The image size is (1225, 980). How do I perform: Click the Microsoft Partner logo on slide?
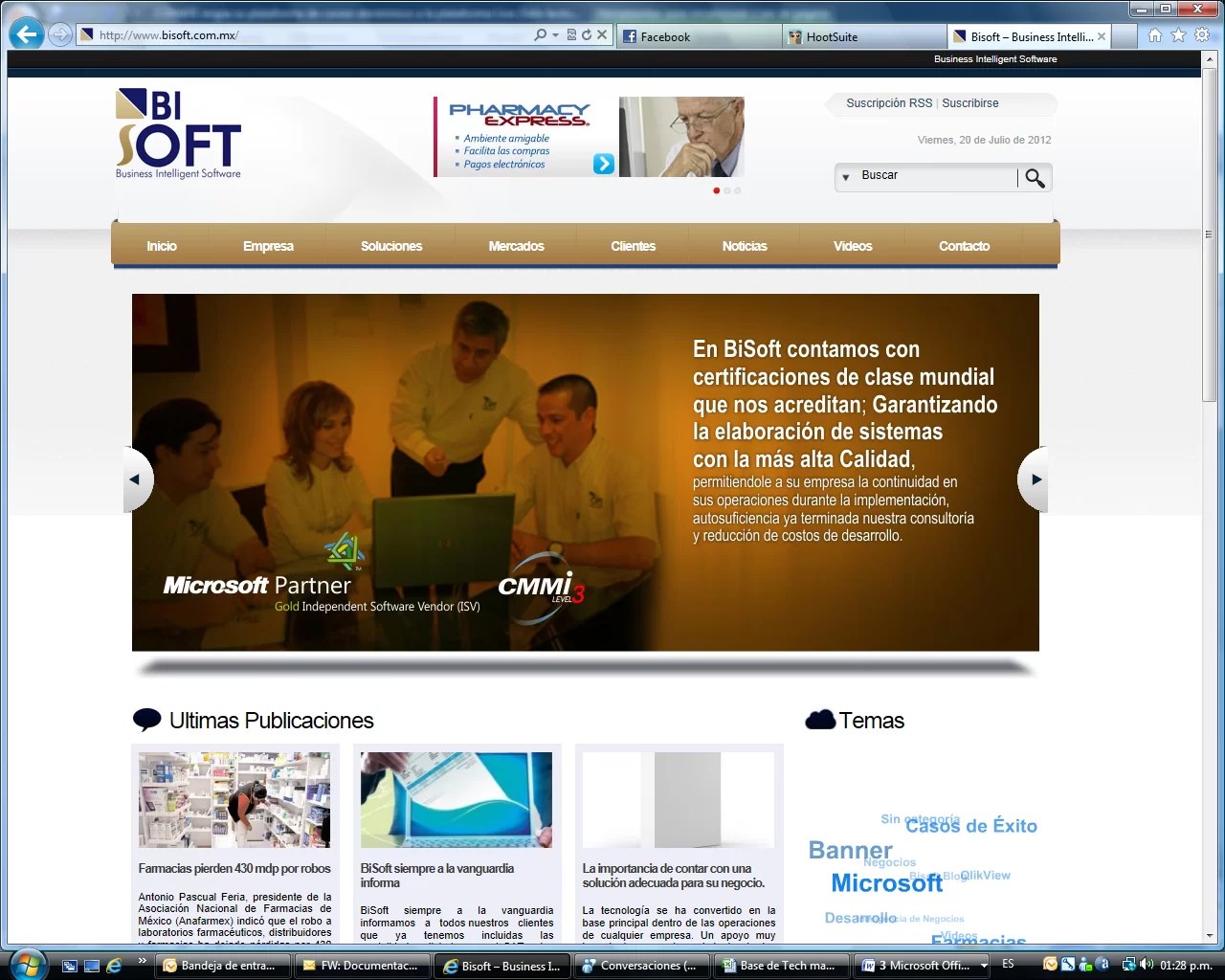click(x=322, y=574)
